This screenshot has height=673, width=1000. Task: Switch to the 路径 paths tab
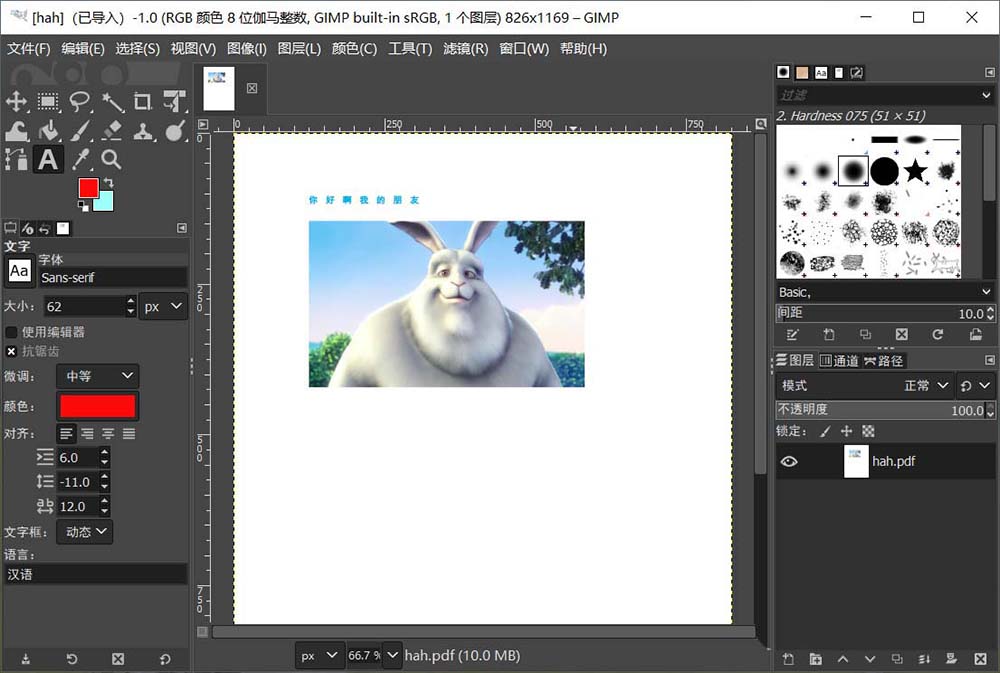[x=884, y=361]
